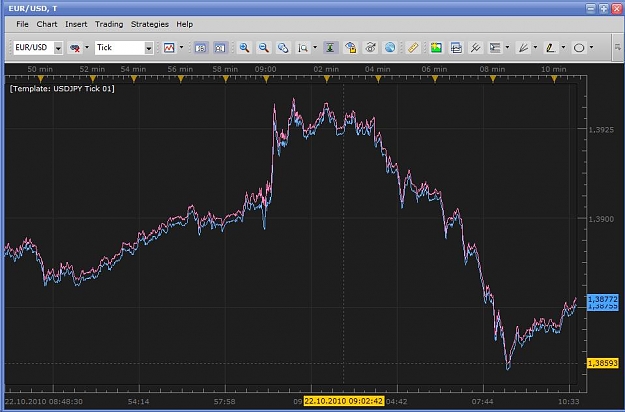Image resolution: width=625 pixels, height=412 pixels.
Task: Toggle the first highlighted price-panel button
Action: (201, 48)
